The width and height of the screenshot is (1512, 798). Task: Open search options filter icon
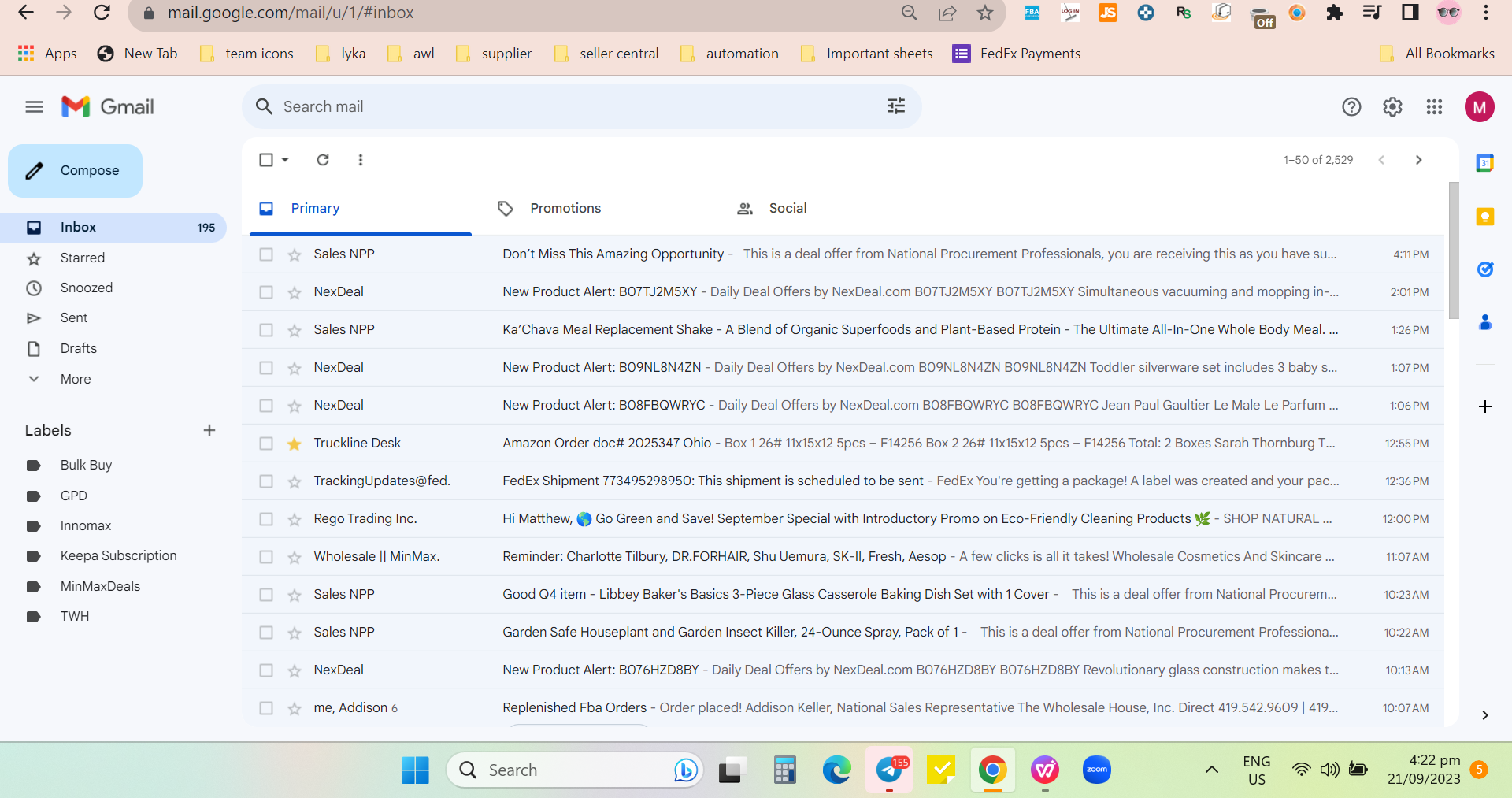pyautogui.click(x=896, y=106)
